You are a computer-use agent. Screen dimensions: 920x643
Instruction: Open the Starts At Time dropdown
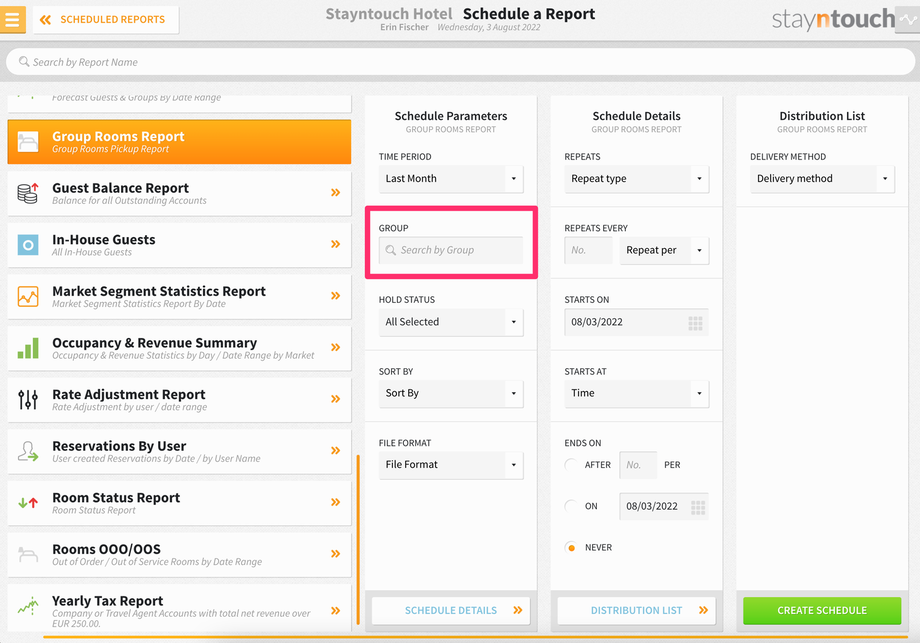click(x=637, y=393)
